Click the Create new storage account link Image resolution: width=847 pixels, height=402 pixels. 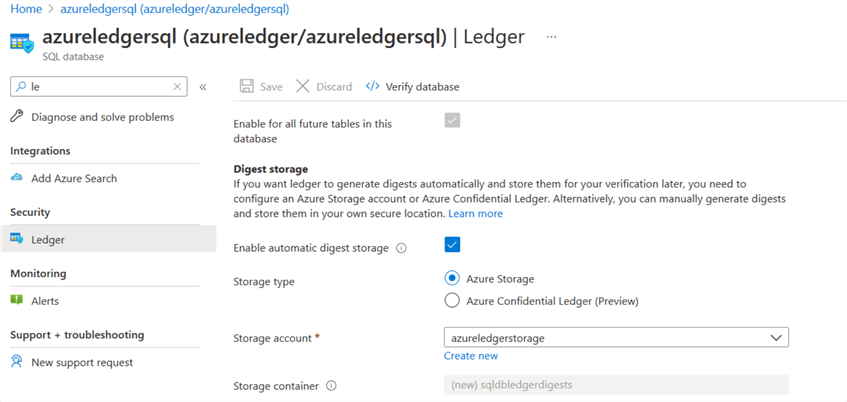470,356
